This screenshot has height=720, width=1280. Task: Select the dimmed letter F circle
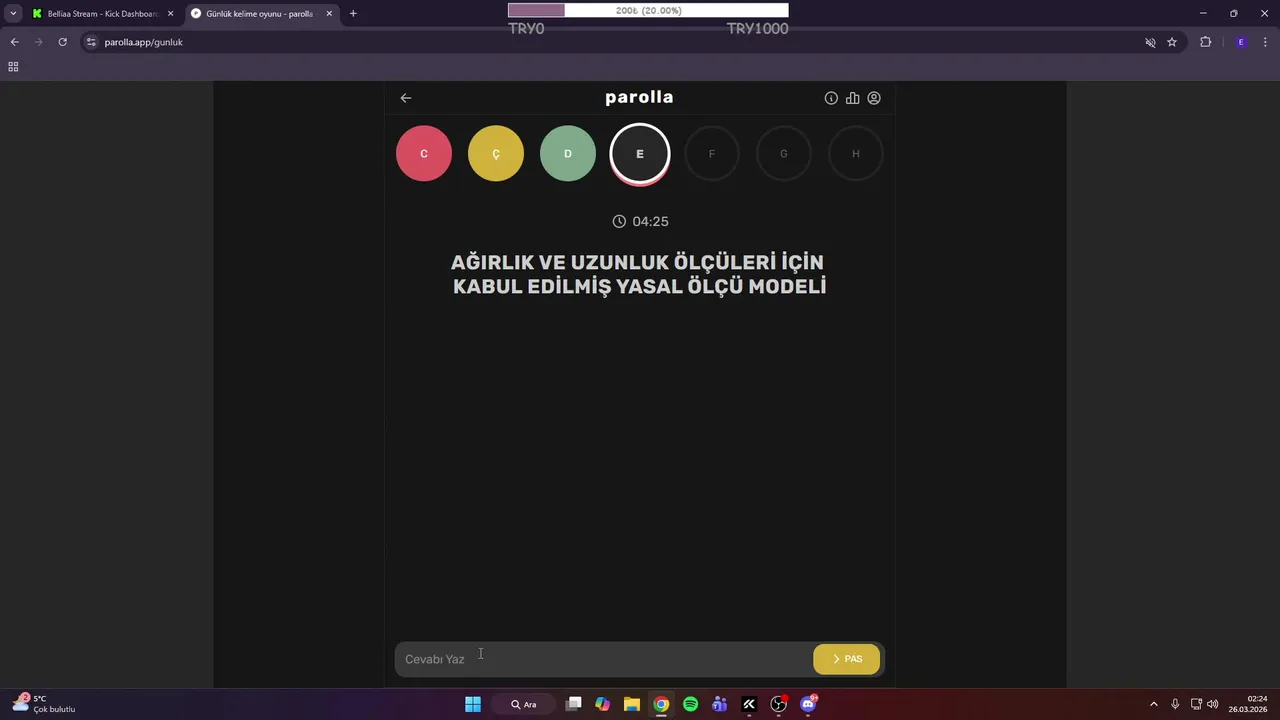(712, 154)
